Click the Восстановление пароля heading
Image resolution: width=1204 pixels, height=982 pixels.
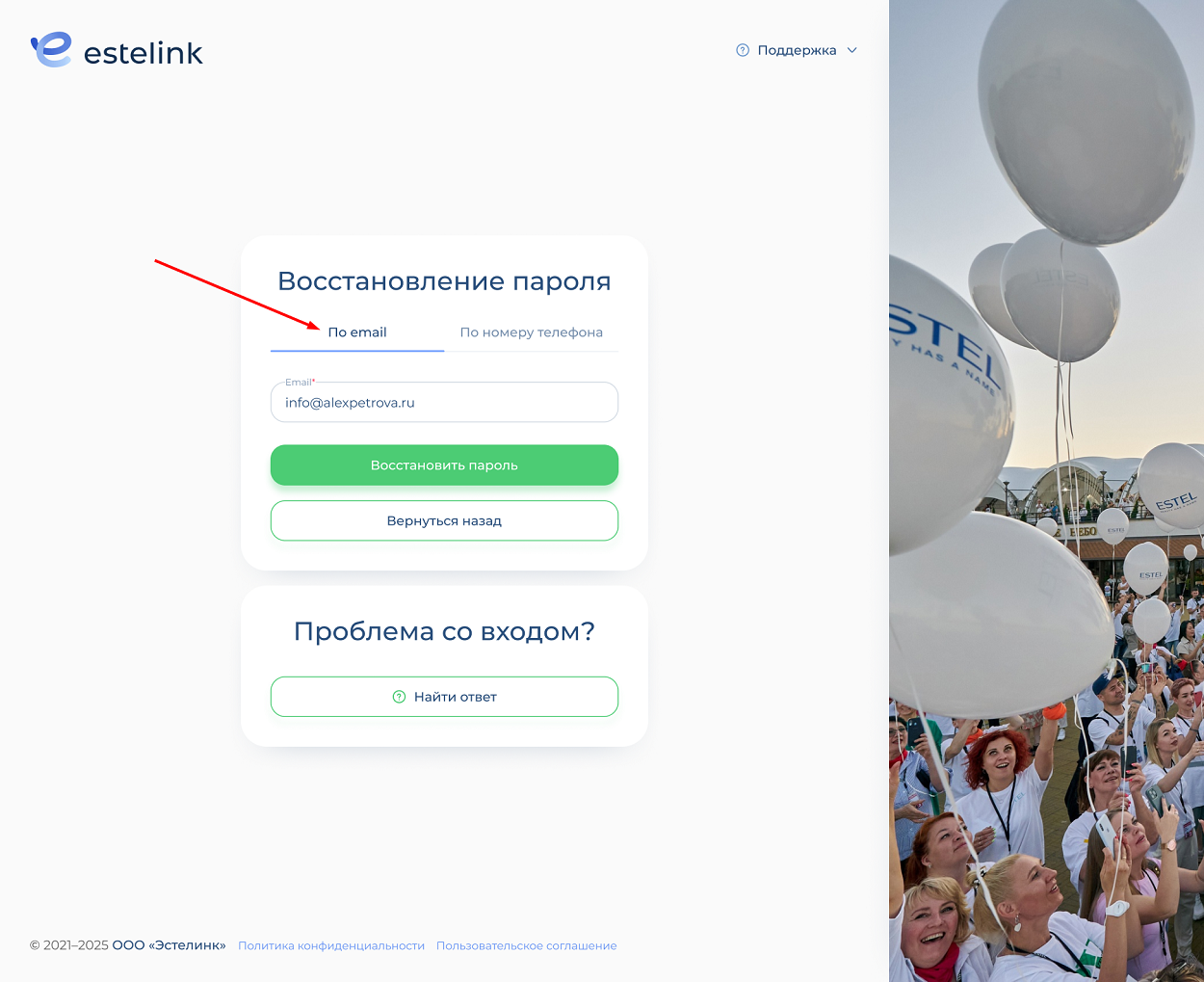444,281
